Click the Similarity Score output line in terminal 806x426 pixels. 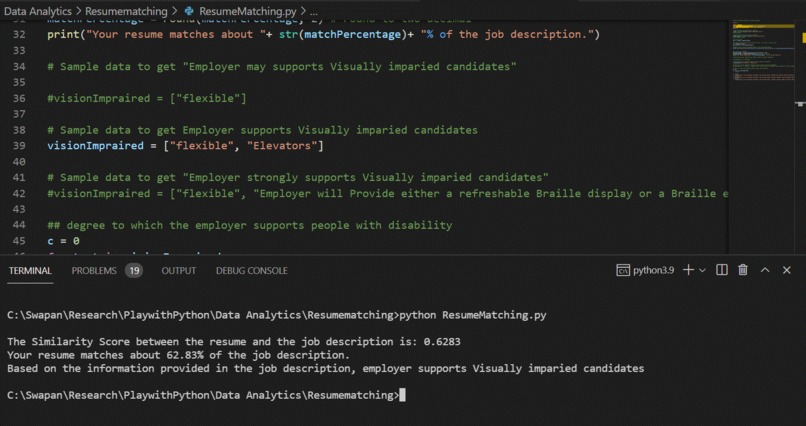(234, 342)
